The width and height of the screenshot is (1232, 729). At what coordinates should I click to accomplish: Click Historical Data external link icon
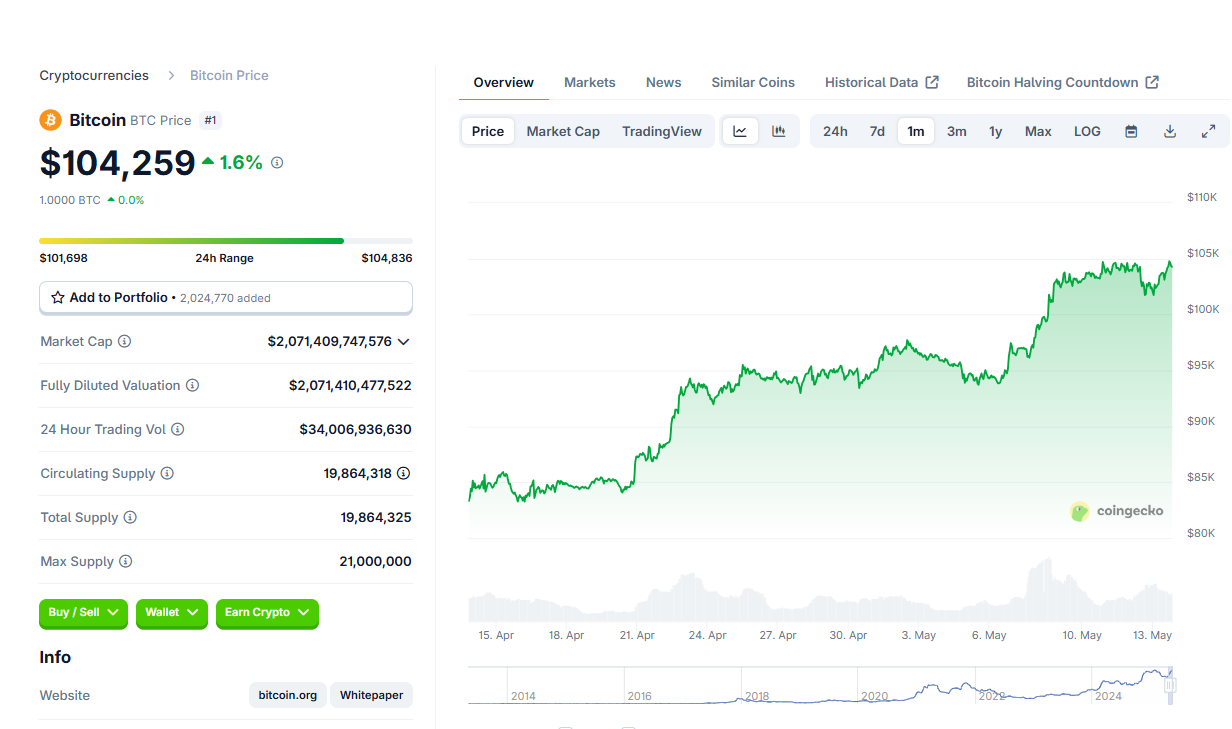[x=932, y=82]
